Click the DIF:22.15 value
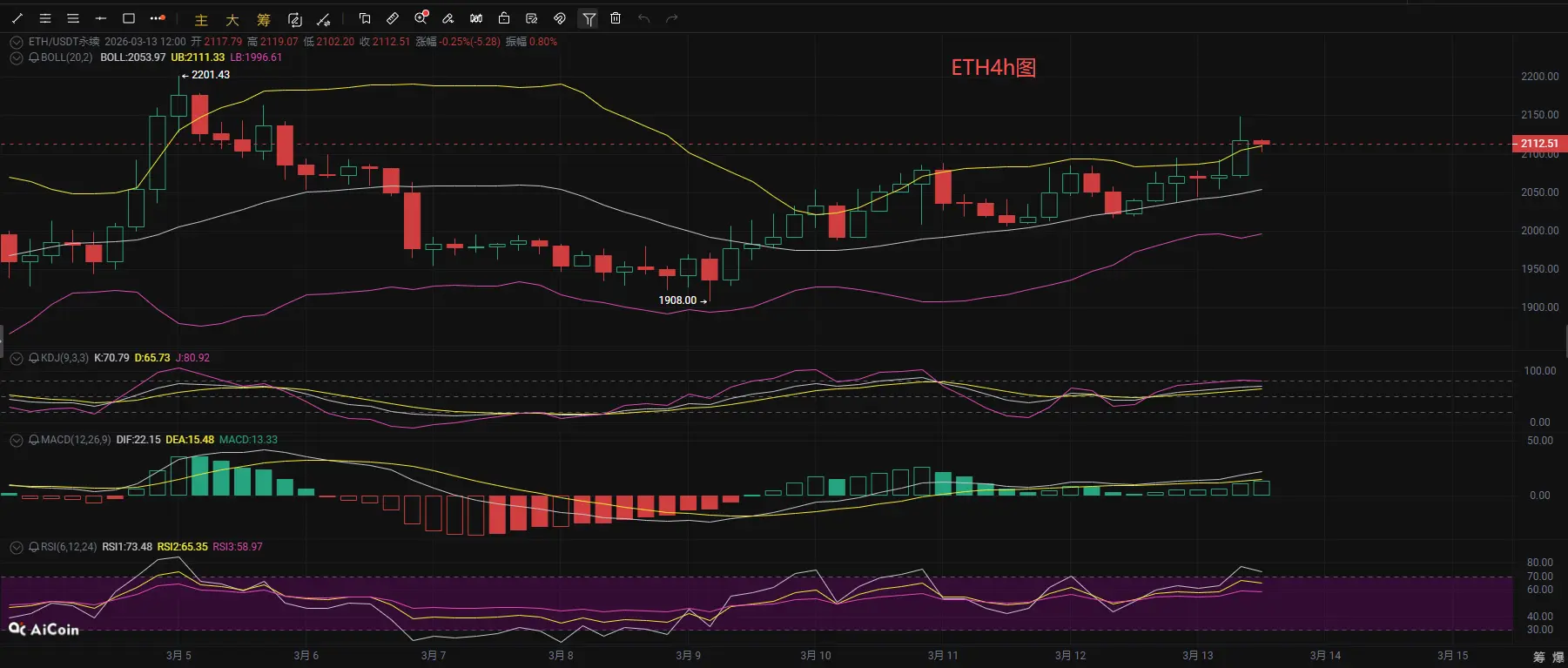 click(138, 440)
